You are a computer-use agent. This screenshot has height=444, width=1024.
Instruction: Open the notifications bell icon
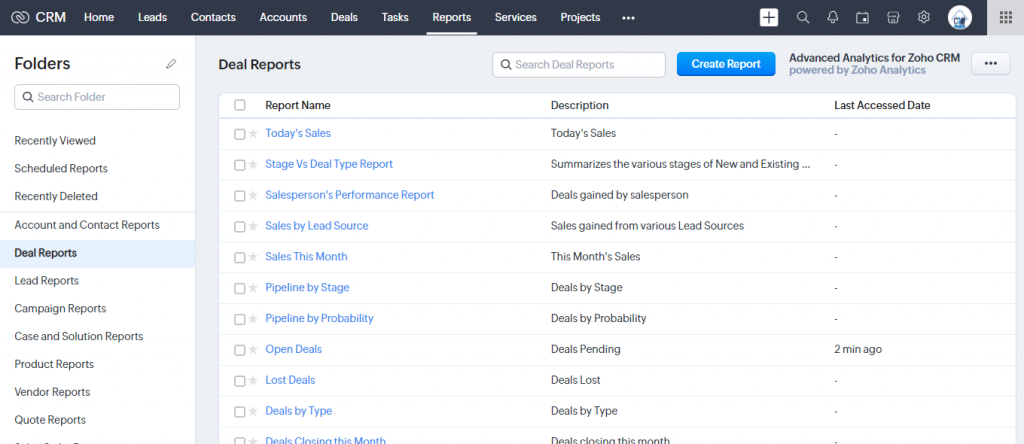(x=833, y=18)
